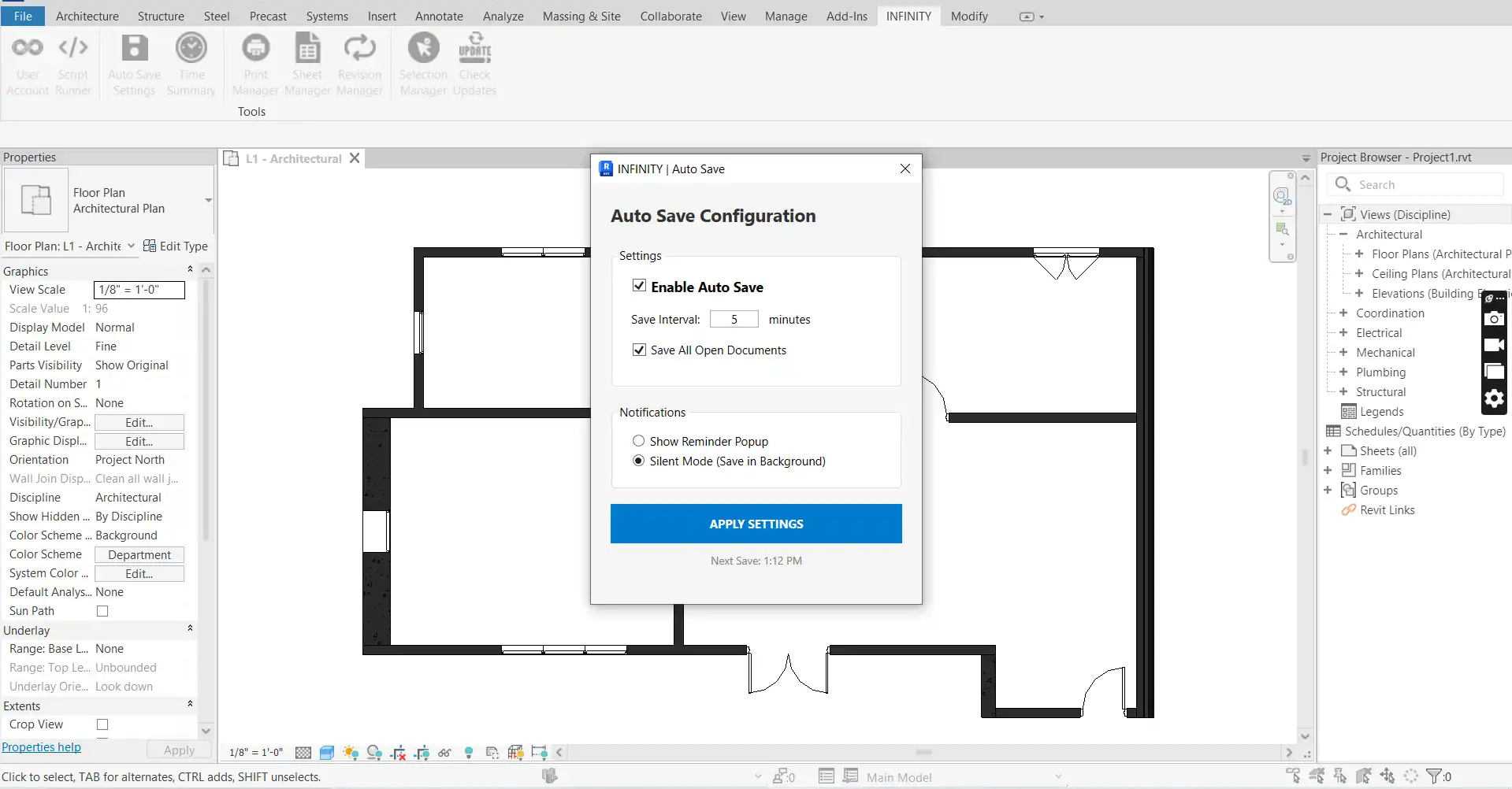Open Time Summary in the ribbon
This screenshot has width=1512, height=789.
tap(191, 65)
